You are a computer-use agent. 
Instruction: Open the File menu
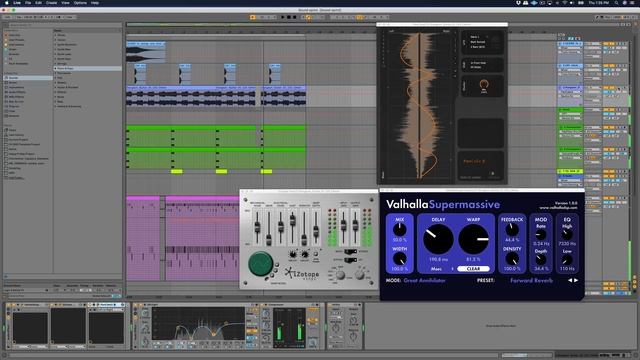click(28, 3)
